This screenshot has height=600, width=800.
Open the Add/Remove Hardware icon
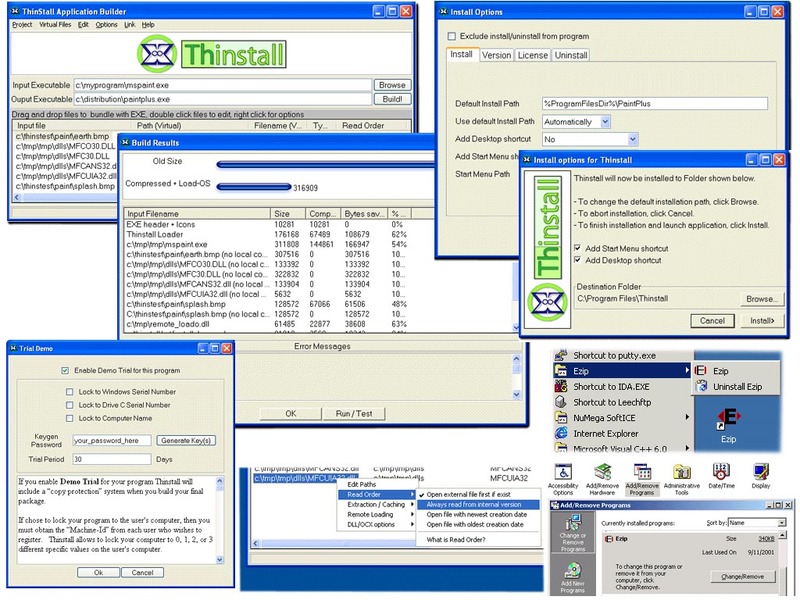[602, 472]
